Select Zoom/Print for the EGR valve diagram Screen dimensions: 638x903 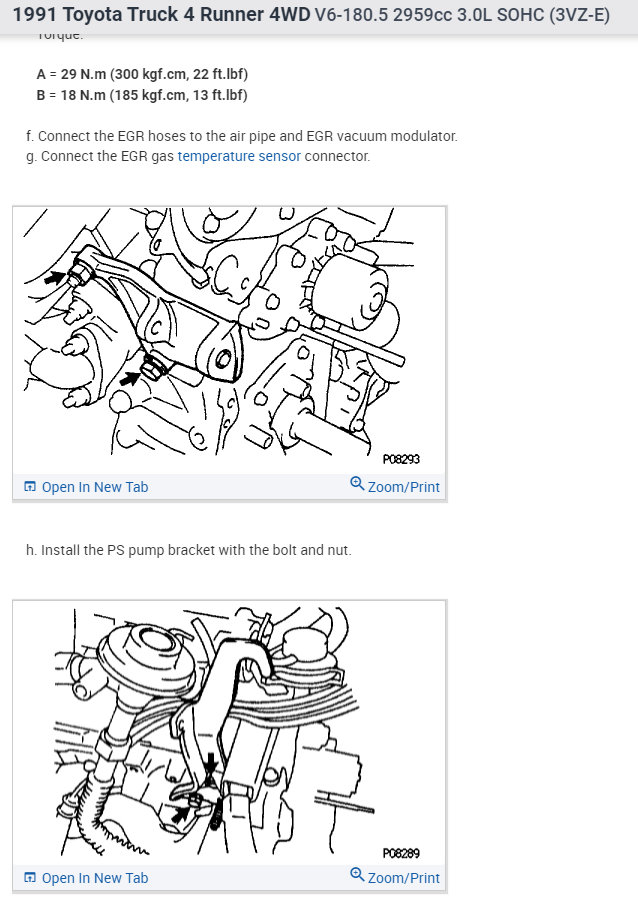[x=395, y=877]
